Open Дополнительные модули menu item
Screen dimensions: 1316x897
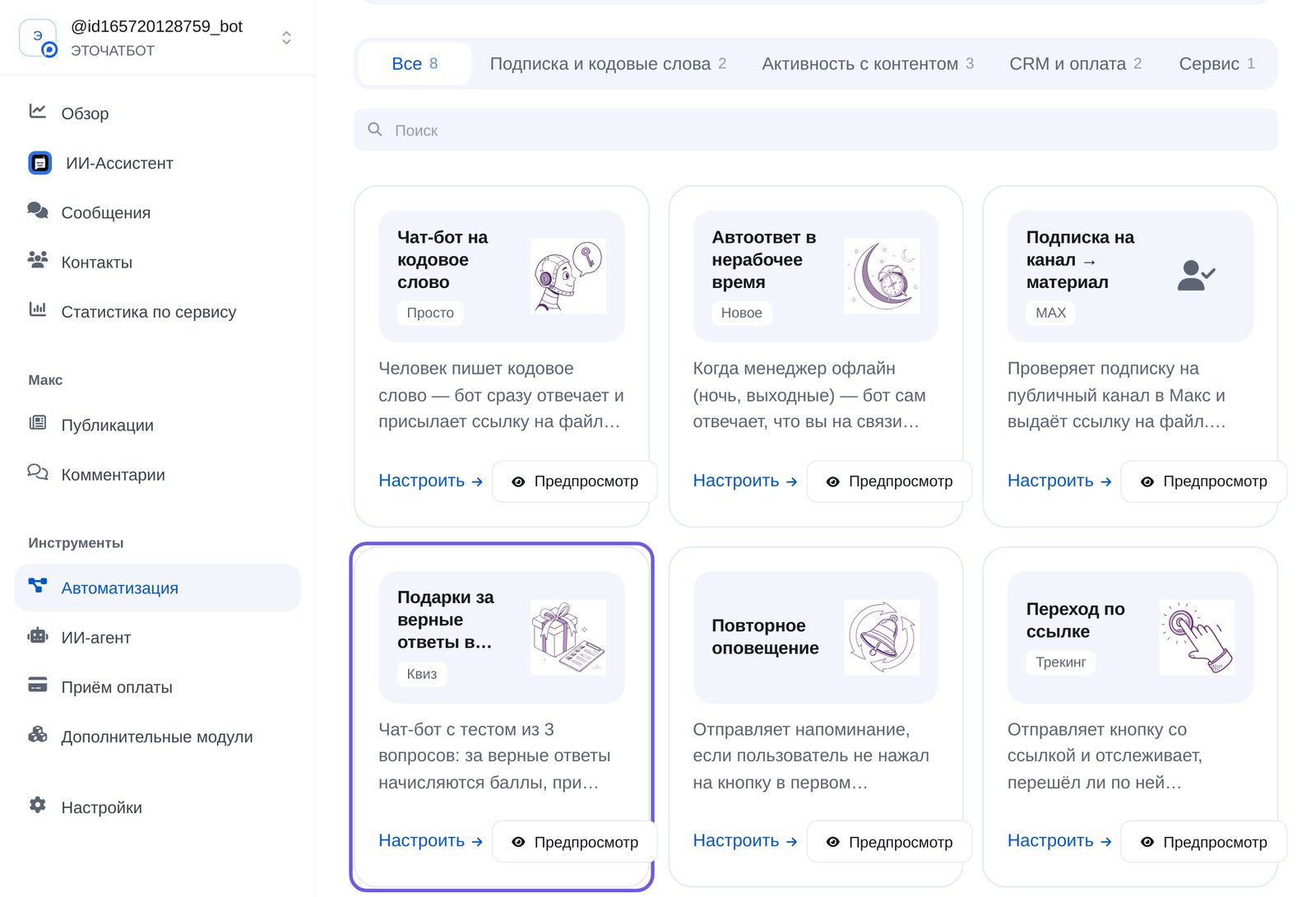coord(157,737)
